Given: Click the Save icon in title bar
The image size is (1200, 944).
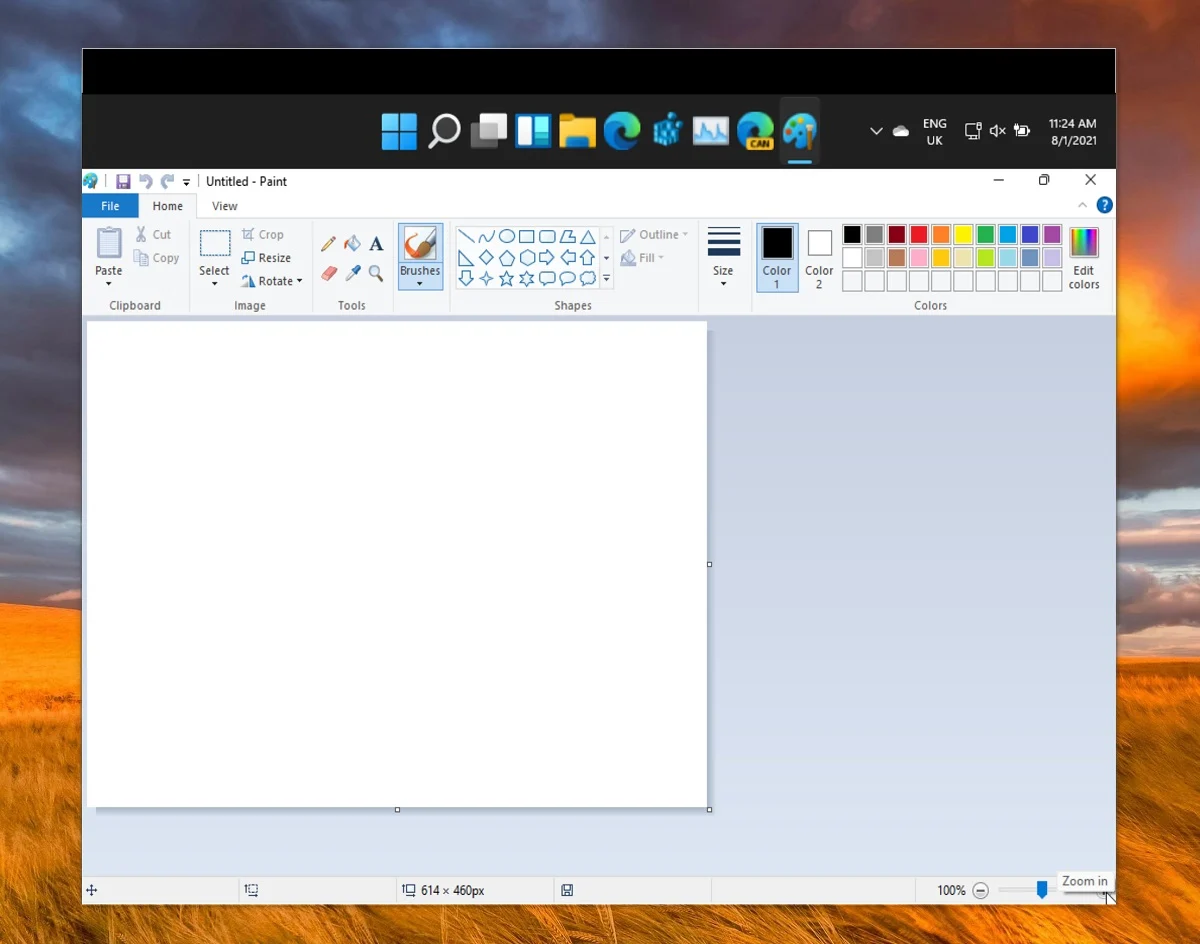Looking at the screenshot, I should point(123,181).
